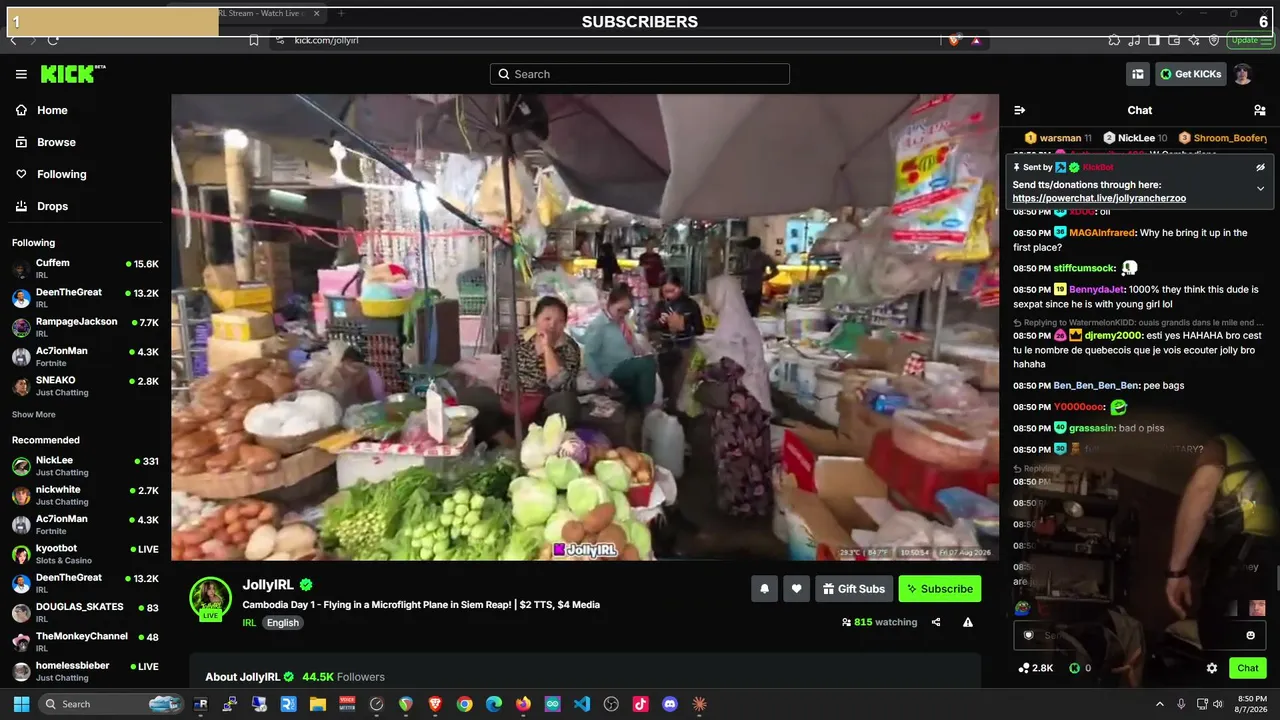Click the live stream video player

coord(585,327)
